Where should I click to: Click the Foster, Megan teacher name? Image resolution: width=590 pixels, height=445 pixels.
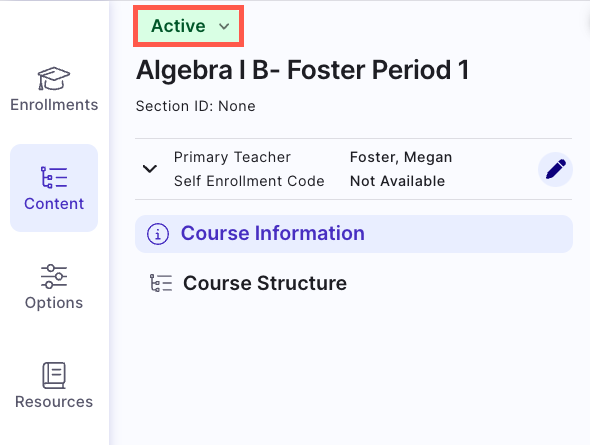[x=401, y=157]
